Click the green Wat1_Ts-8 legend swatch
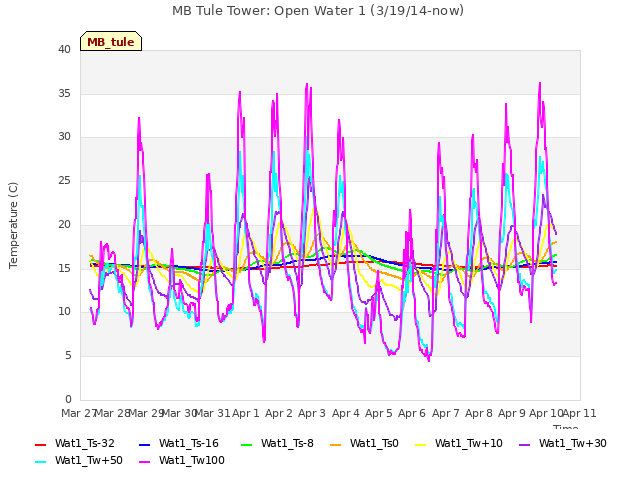The image size is (640, 480). coord(247,444)
